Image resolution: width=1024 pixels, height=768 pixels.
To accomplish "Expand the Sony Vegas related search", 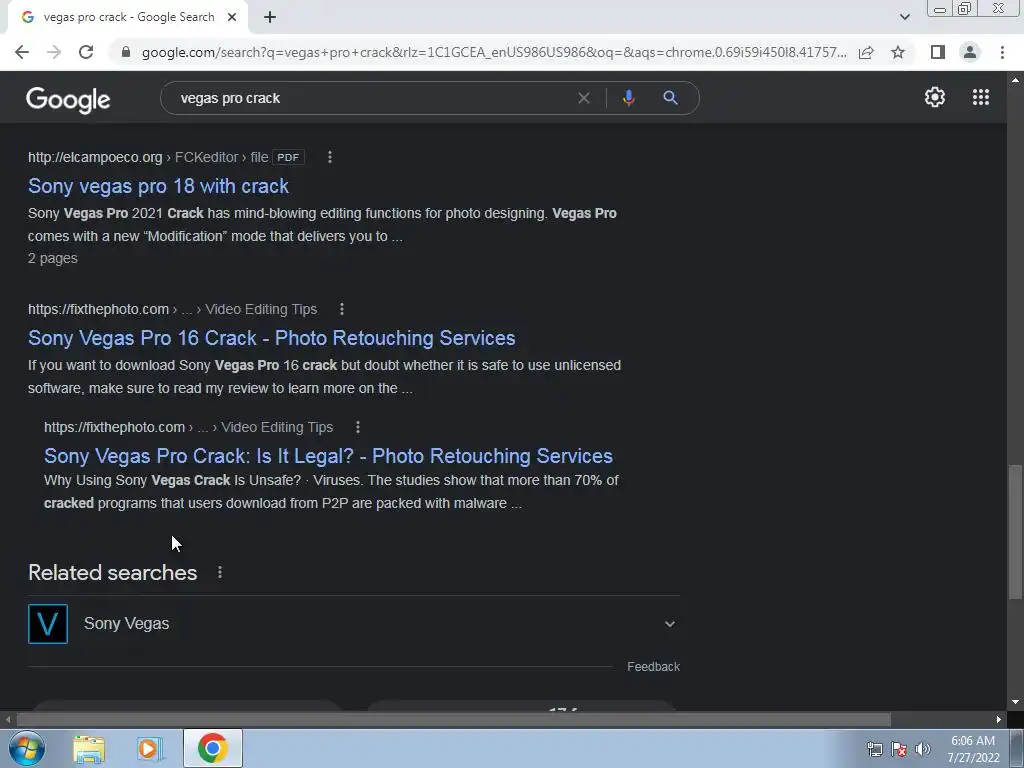I will (x=669, y=624).
